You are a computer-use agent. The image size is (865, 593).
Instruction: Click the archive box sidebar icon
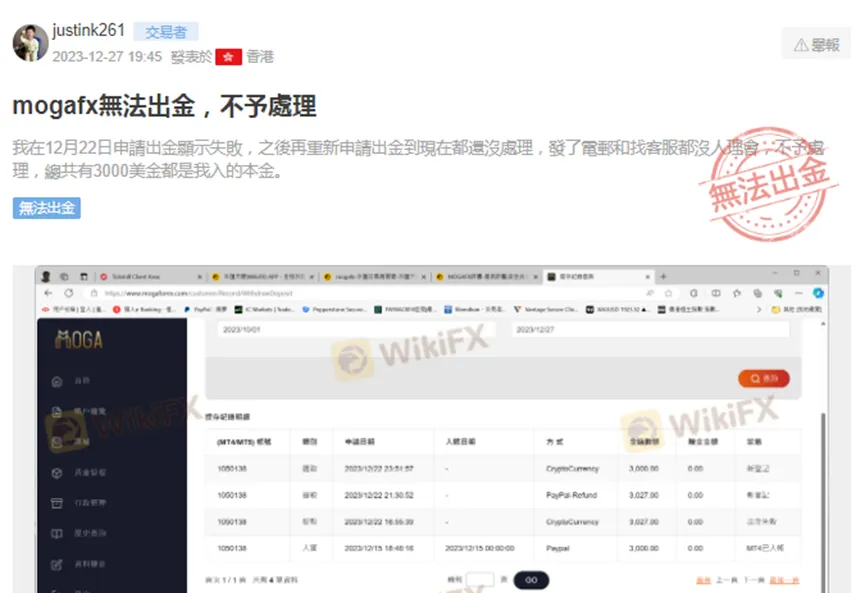[x=57, y=503]
